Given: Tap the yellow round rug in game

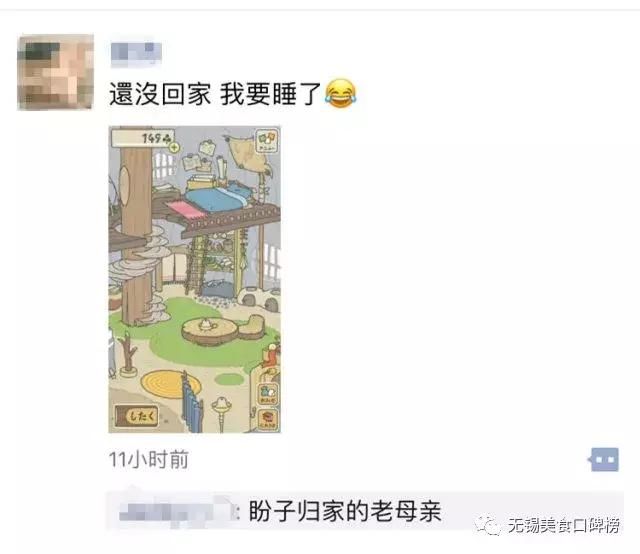Looking at the screenshot, I should pos(171,383).
